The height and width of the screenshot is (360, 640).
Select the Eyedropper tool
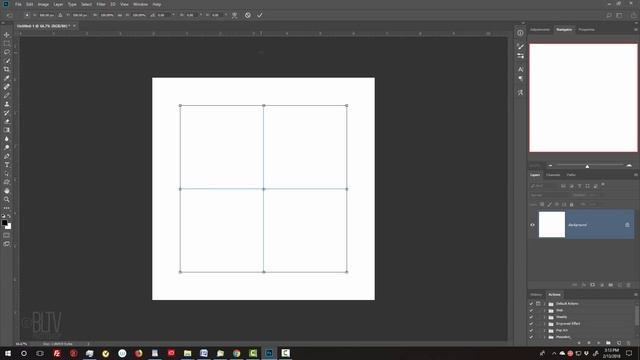[7, 78]
